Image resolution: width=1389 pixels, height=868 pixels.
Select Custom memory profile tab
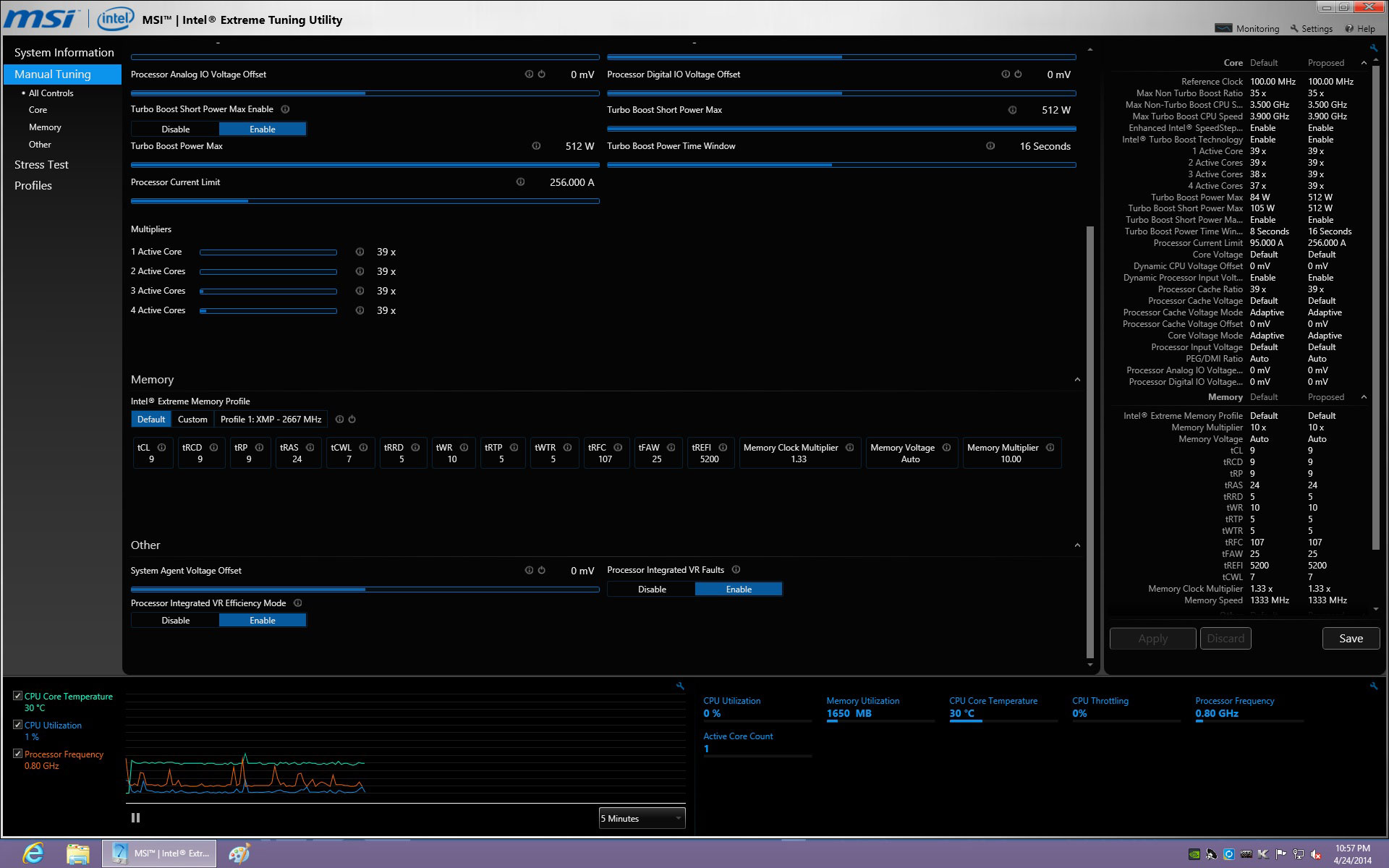tap(192, 420)
